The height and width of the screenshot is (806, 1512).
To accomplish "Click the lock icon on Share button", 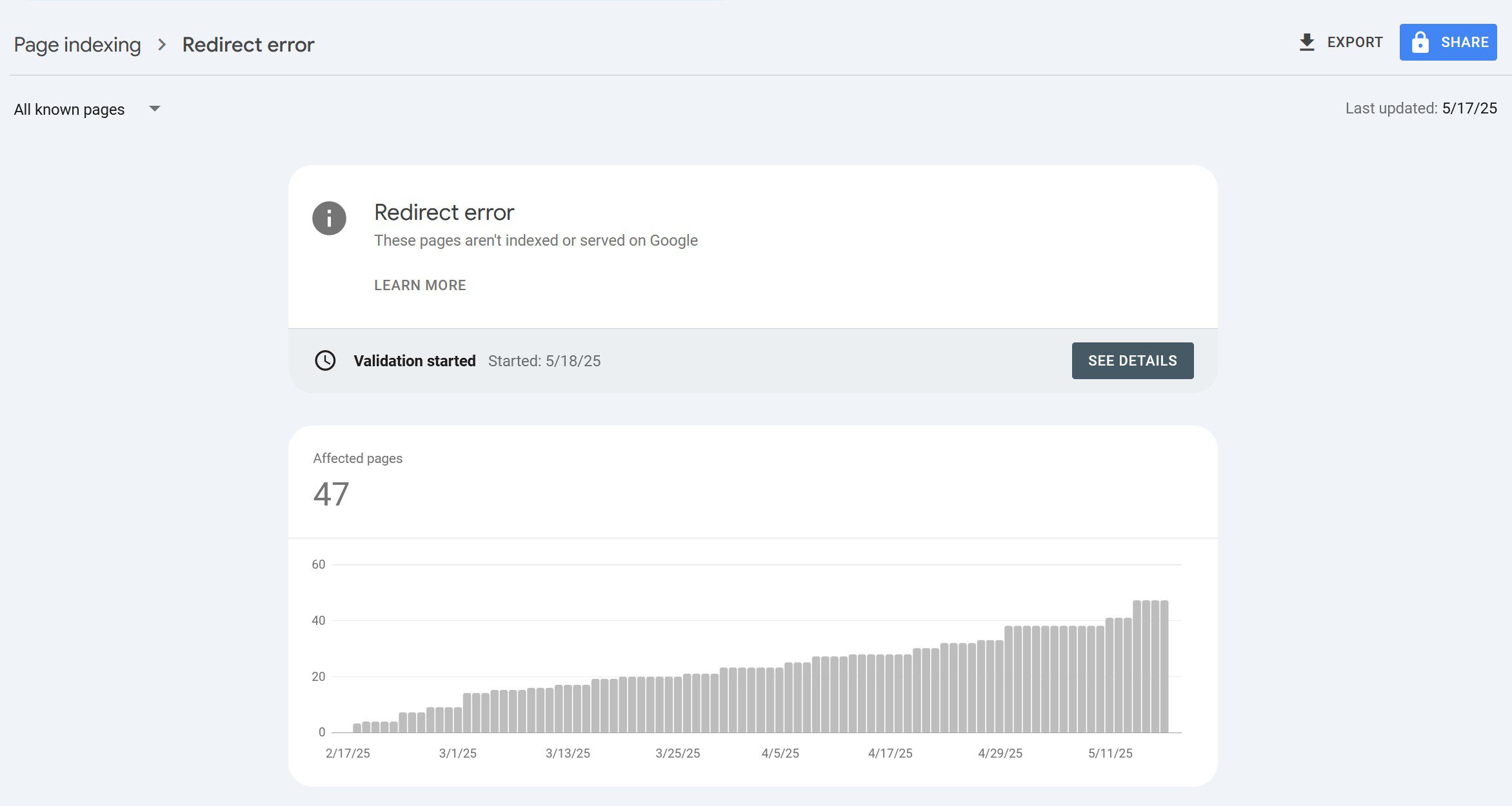I will pos(1420,43).
